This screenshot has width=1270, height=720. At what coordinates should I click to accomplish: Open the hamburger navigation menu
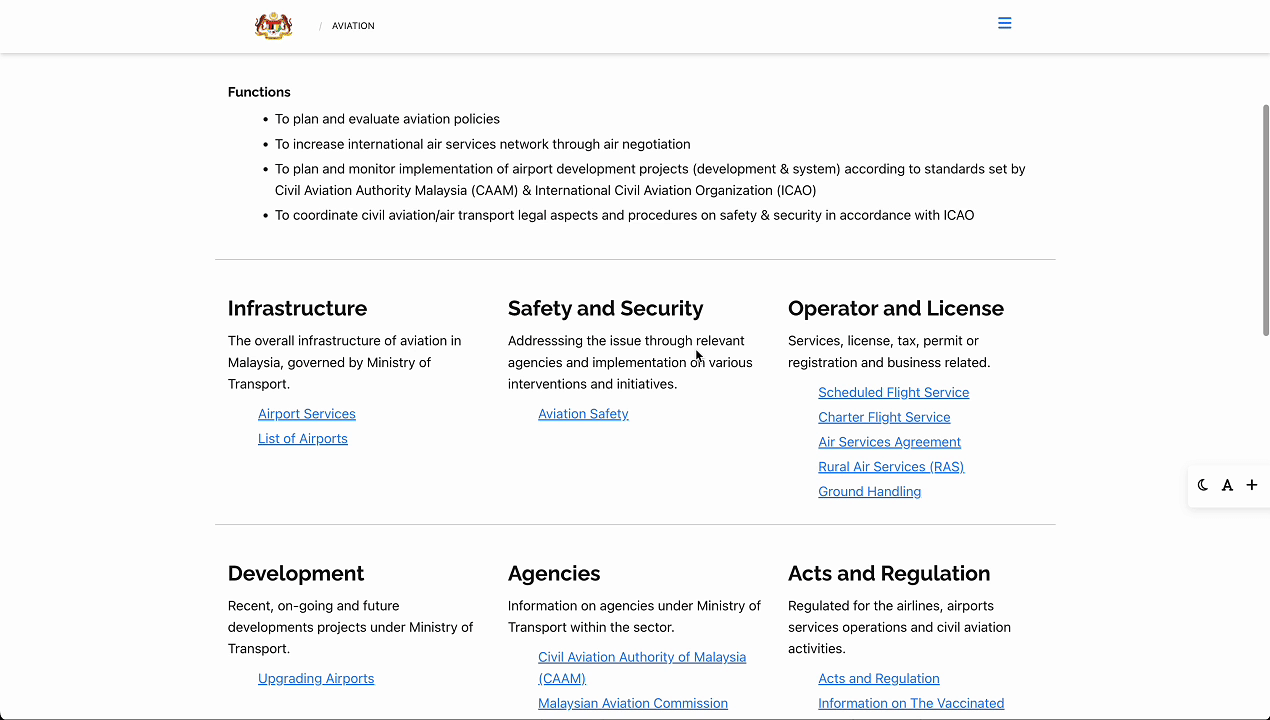tap(1004, 23)
